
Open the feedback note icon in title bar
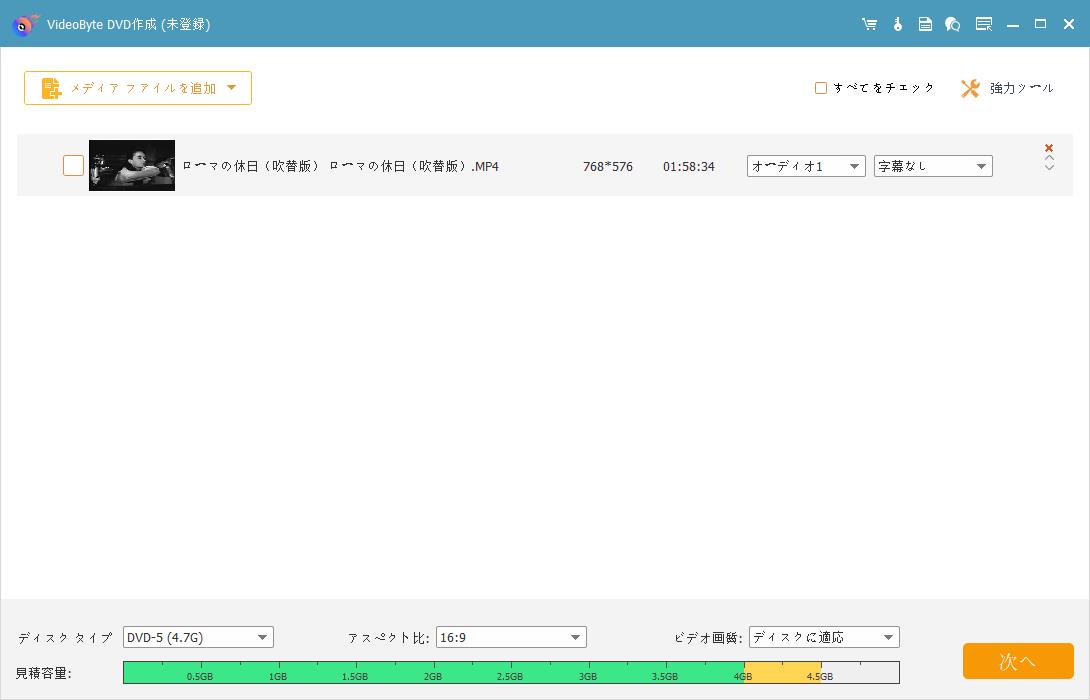pos(925,24)
